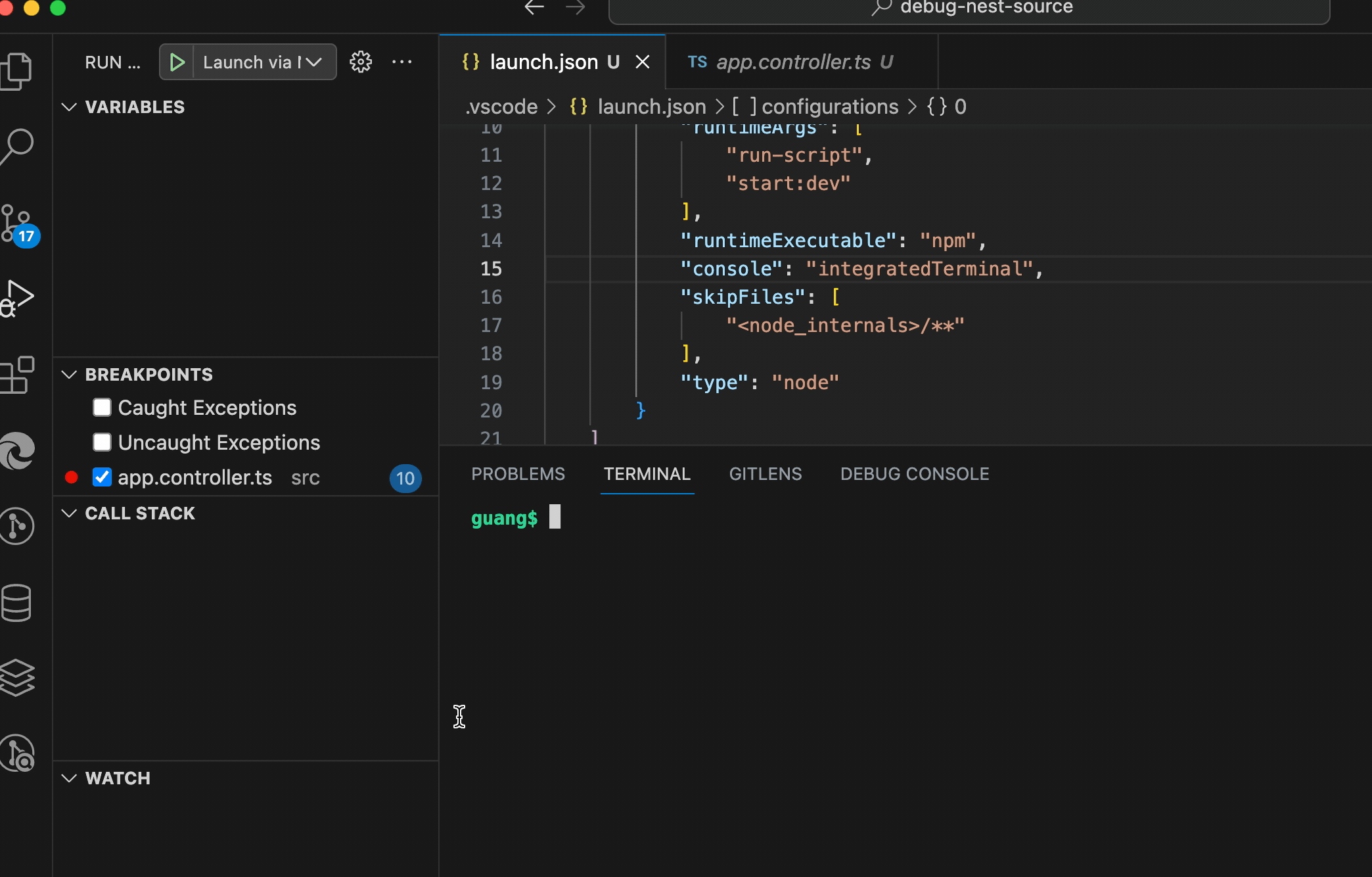Image resolution: width=1372 pixels, height=877 pixels.
Task: Click the green Start Debugging play button
Action: 177,62
